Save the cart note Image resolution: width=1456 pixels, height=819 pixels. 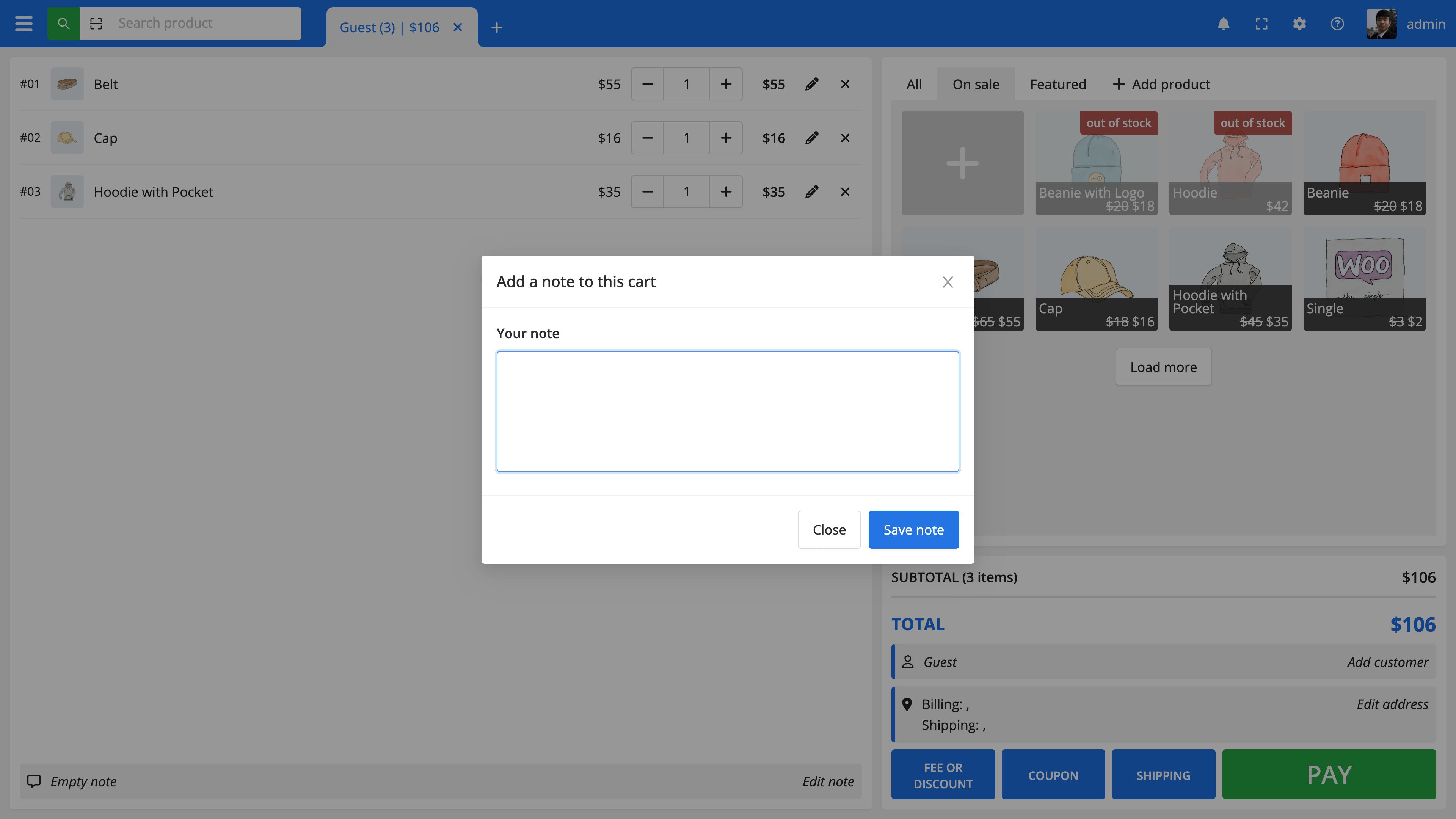pyautogui.click(x=913, y=530)
